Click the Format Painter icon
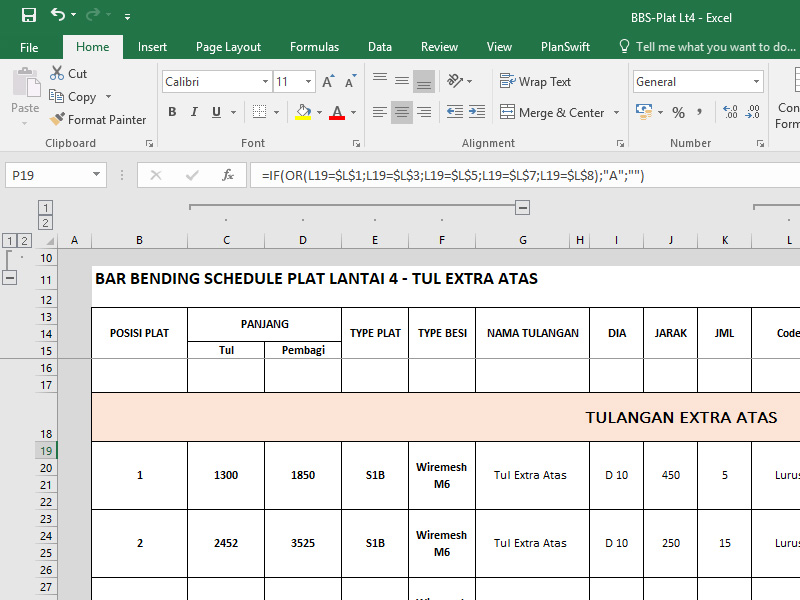 click(56, 119)
